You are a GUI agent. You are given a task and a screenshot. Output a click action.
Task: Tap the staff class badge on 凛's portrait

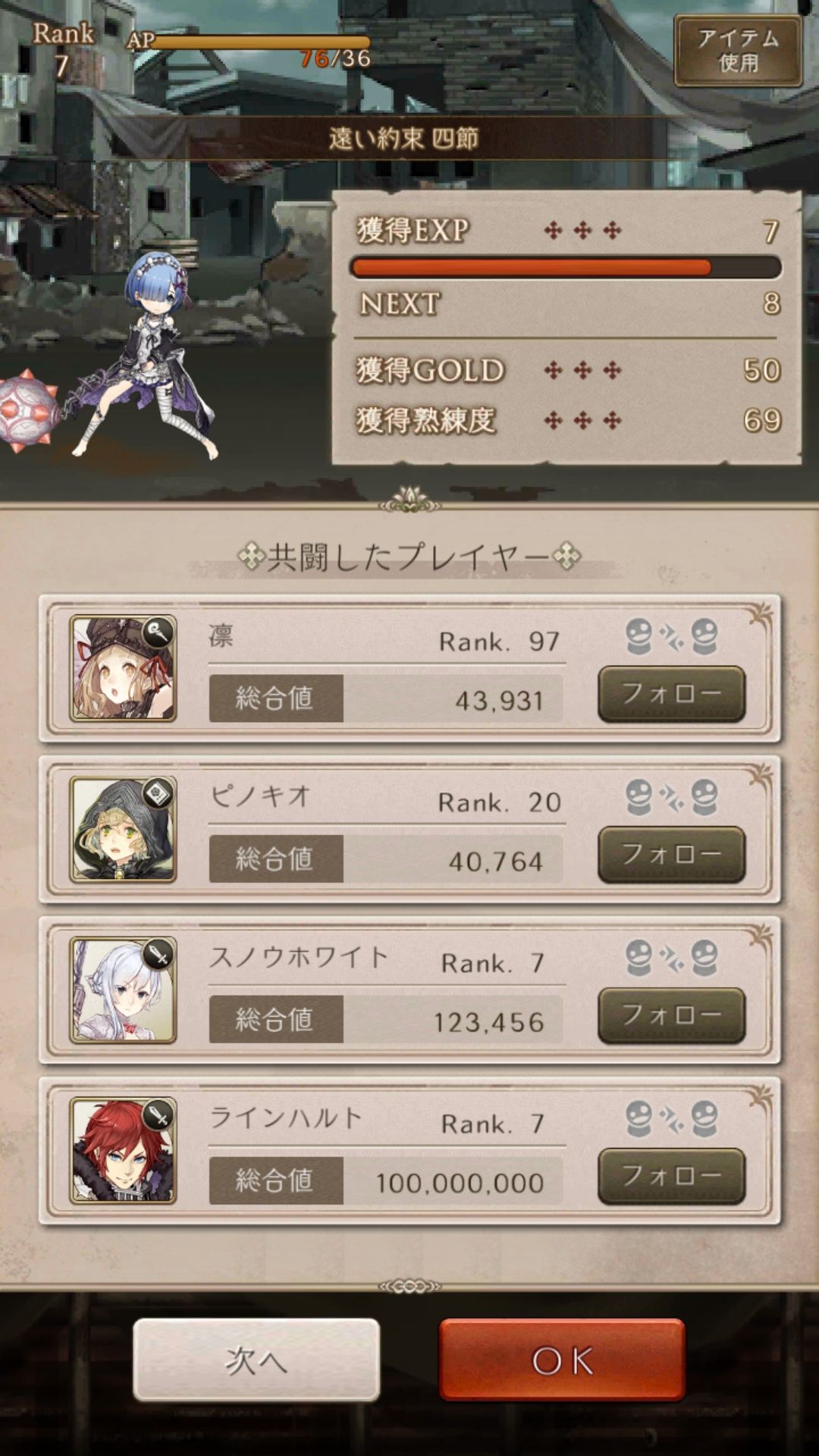158,632
